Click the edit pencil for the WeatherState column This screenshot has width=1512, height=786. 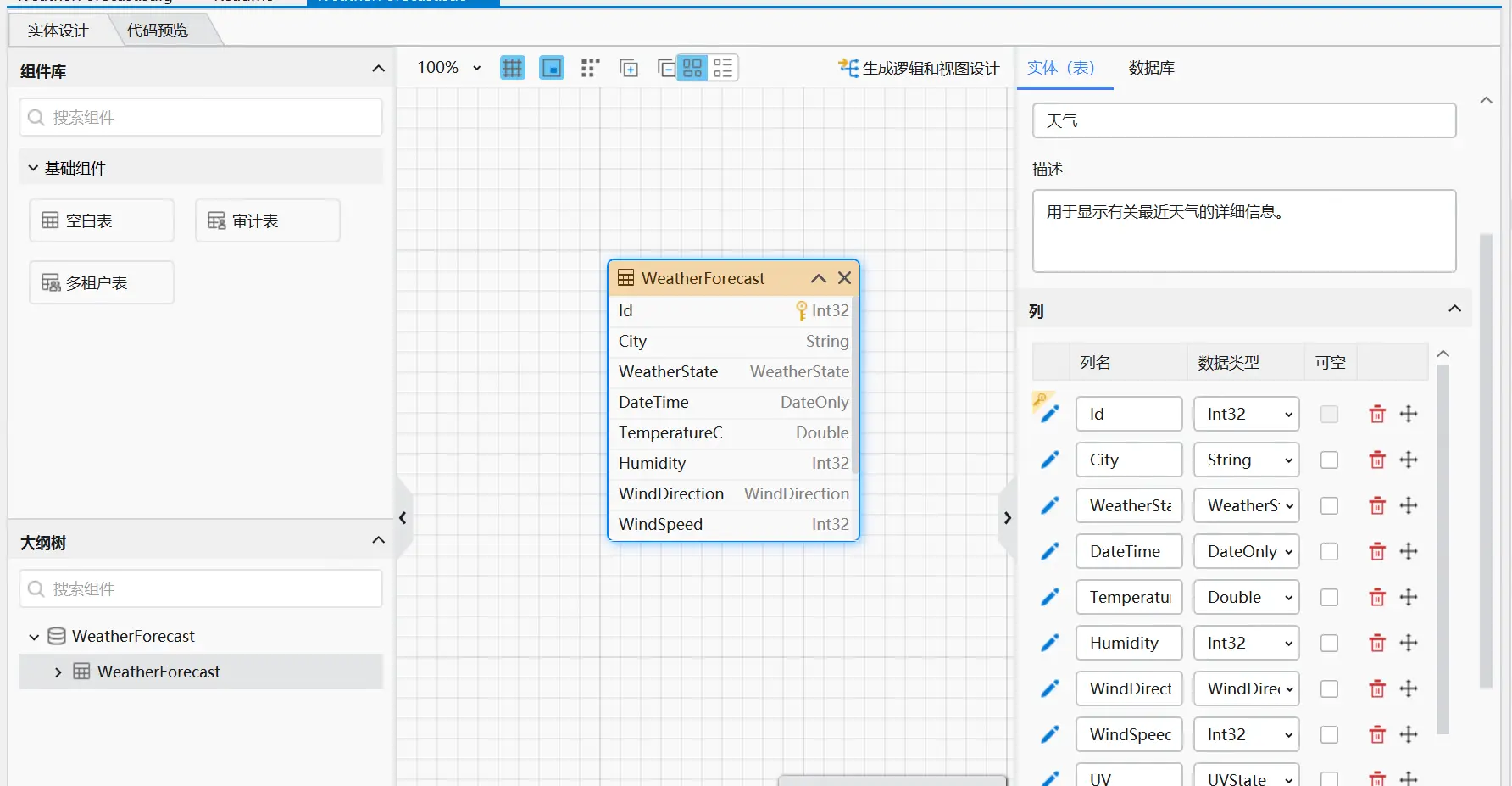tap(1049, 505)
